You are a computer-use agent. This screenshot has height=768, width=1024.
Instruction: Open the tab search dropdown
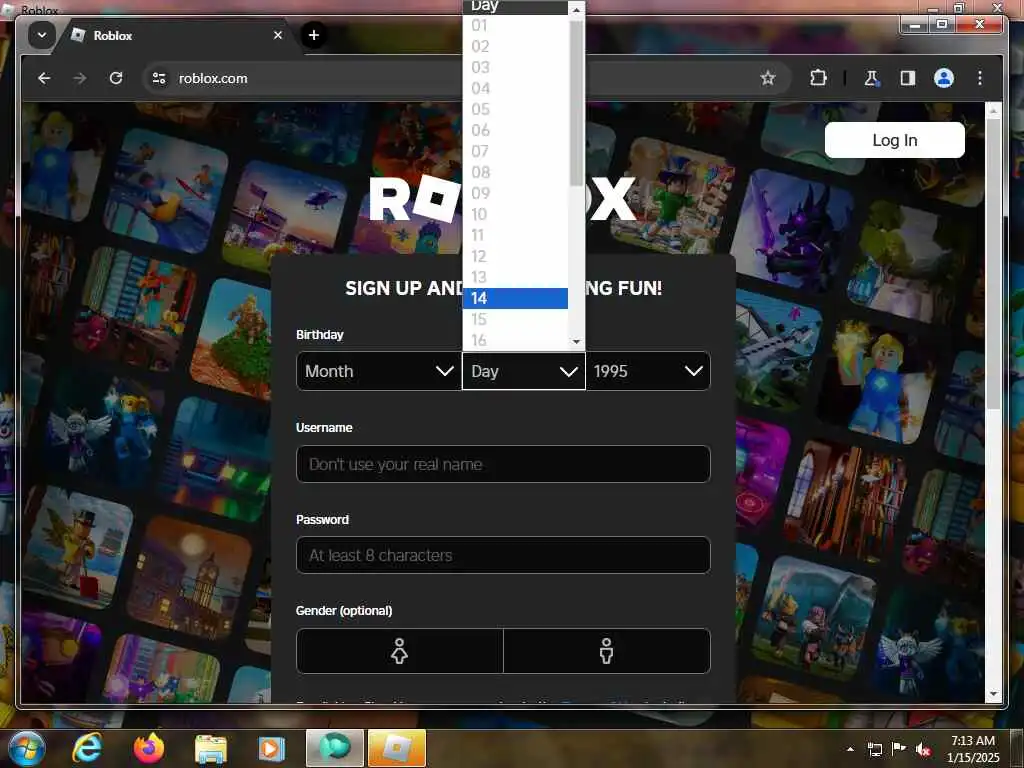(x=41, y=35)
